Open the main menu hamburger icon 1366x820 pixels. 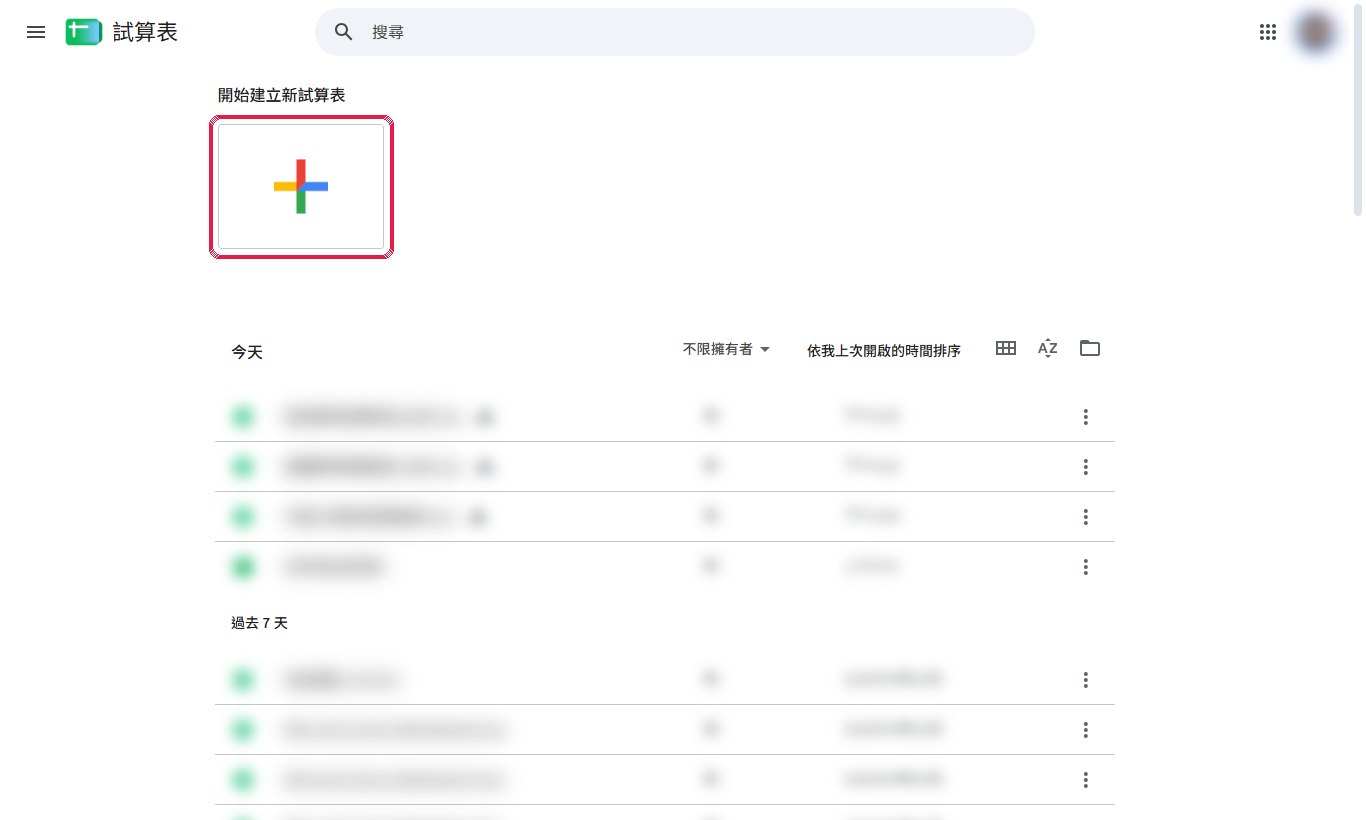point(36,32)
